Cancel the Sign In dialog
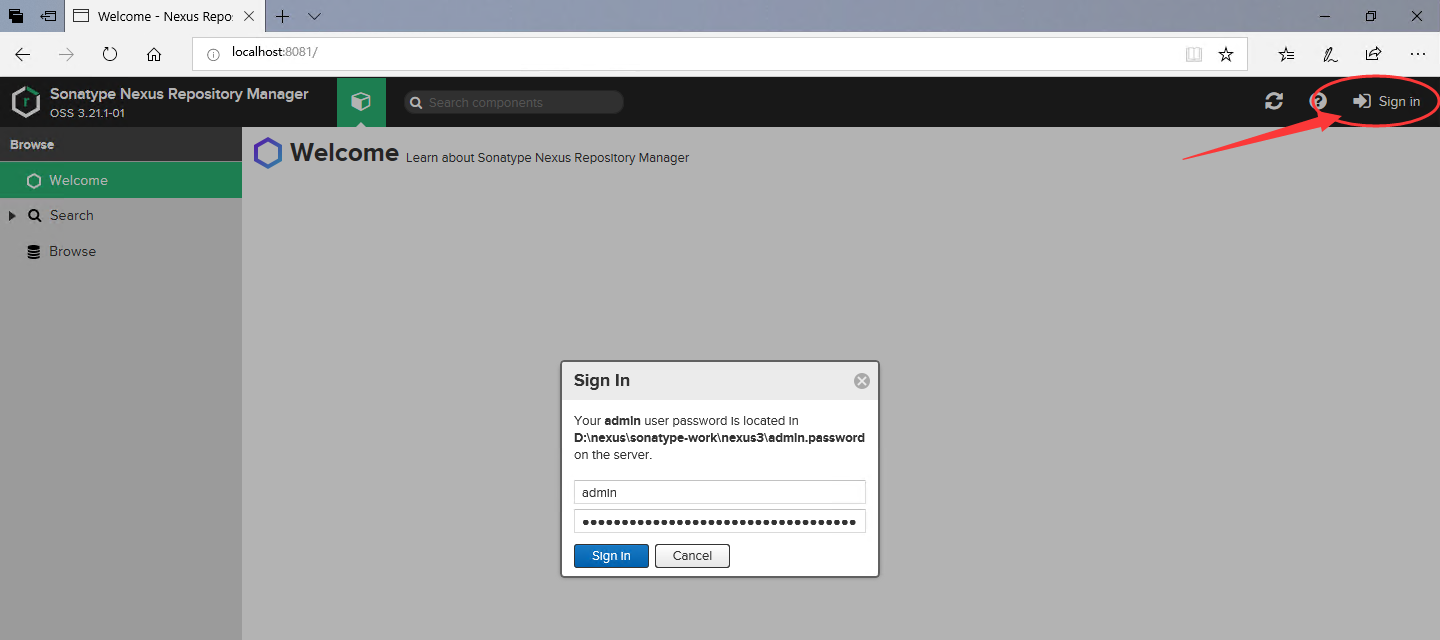The height and width of the screenshot is (640, 1440). click(692, 556)
